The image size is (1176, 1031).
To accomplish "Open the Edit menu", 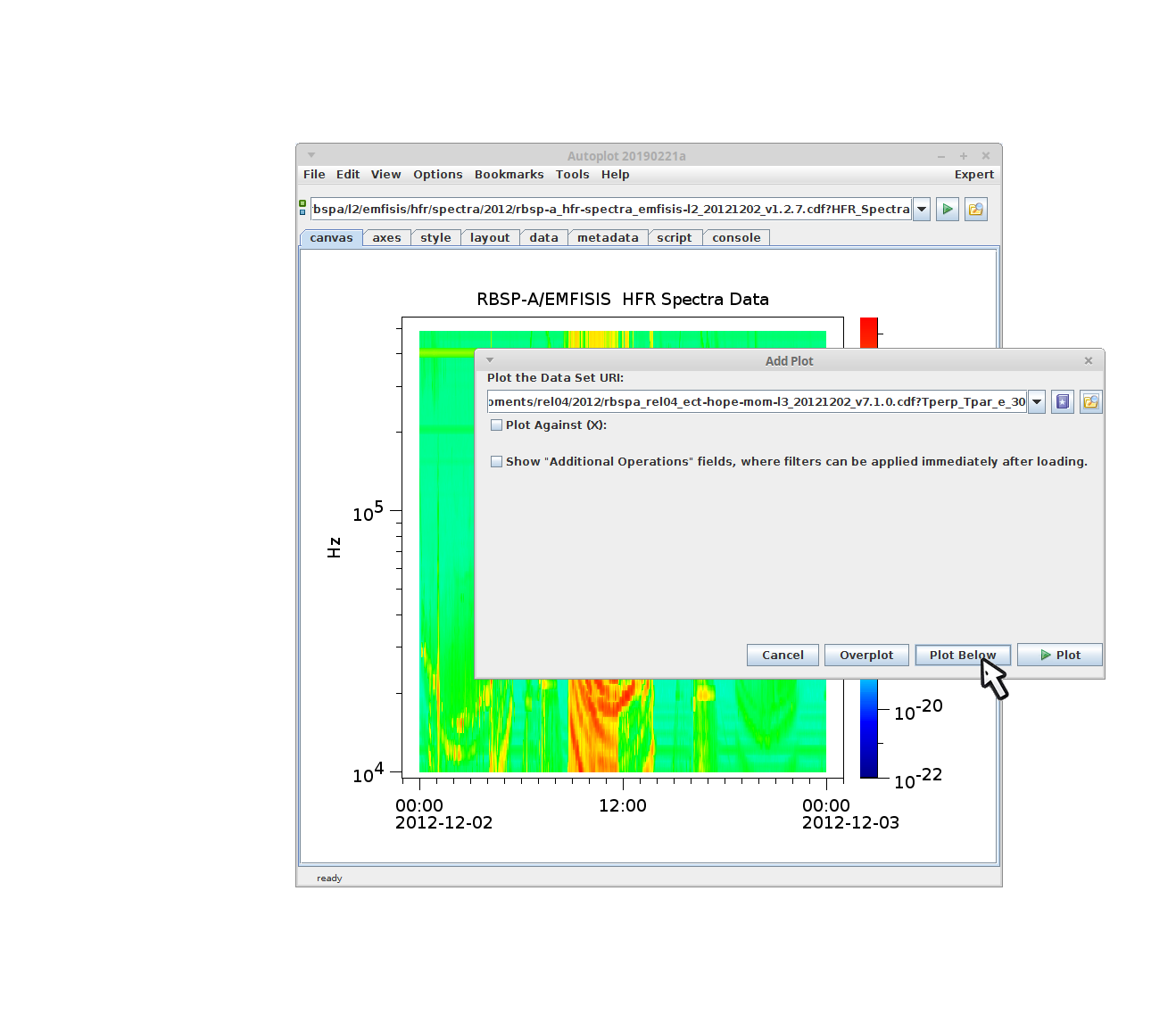I will tap(348, 175).
